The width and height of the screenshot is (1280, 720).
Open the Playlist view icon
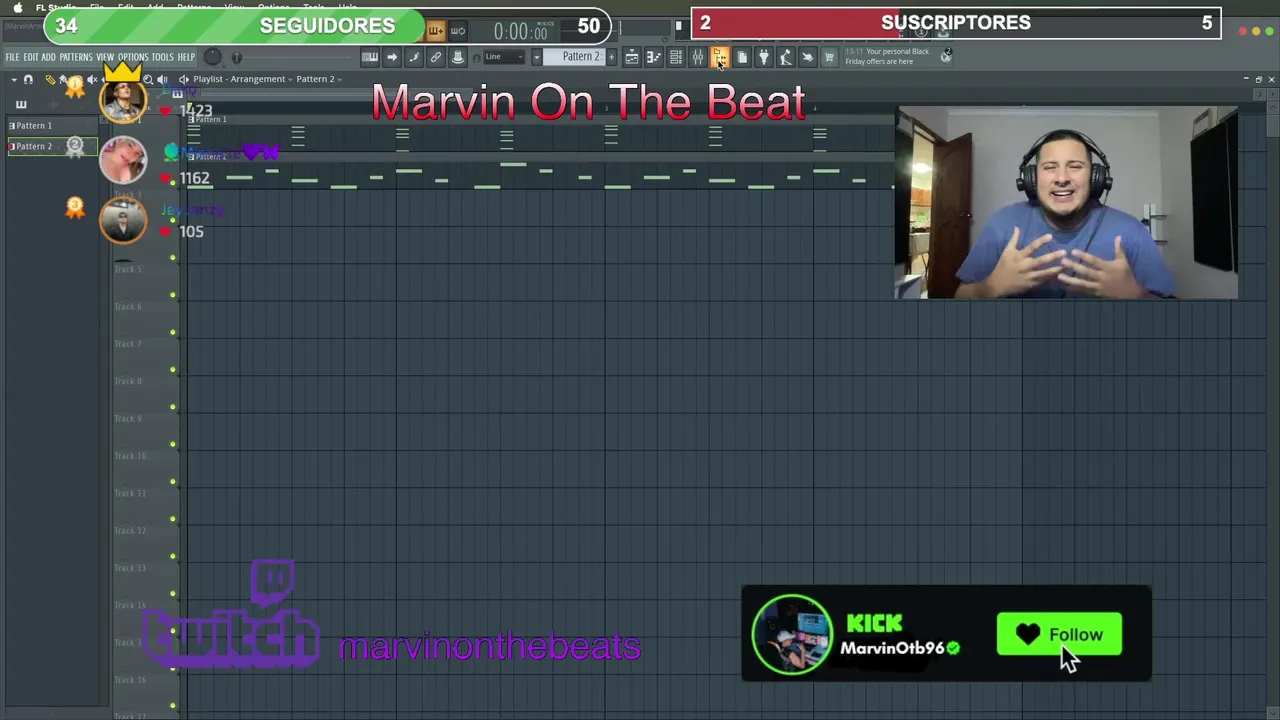tap(632, 57)
